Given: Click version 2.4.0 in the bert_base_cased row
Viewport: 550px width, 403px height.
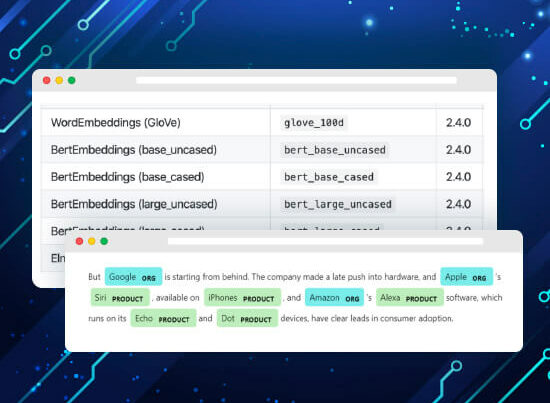Looking at the screenshot, I should [x=458, y=177].
